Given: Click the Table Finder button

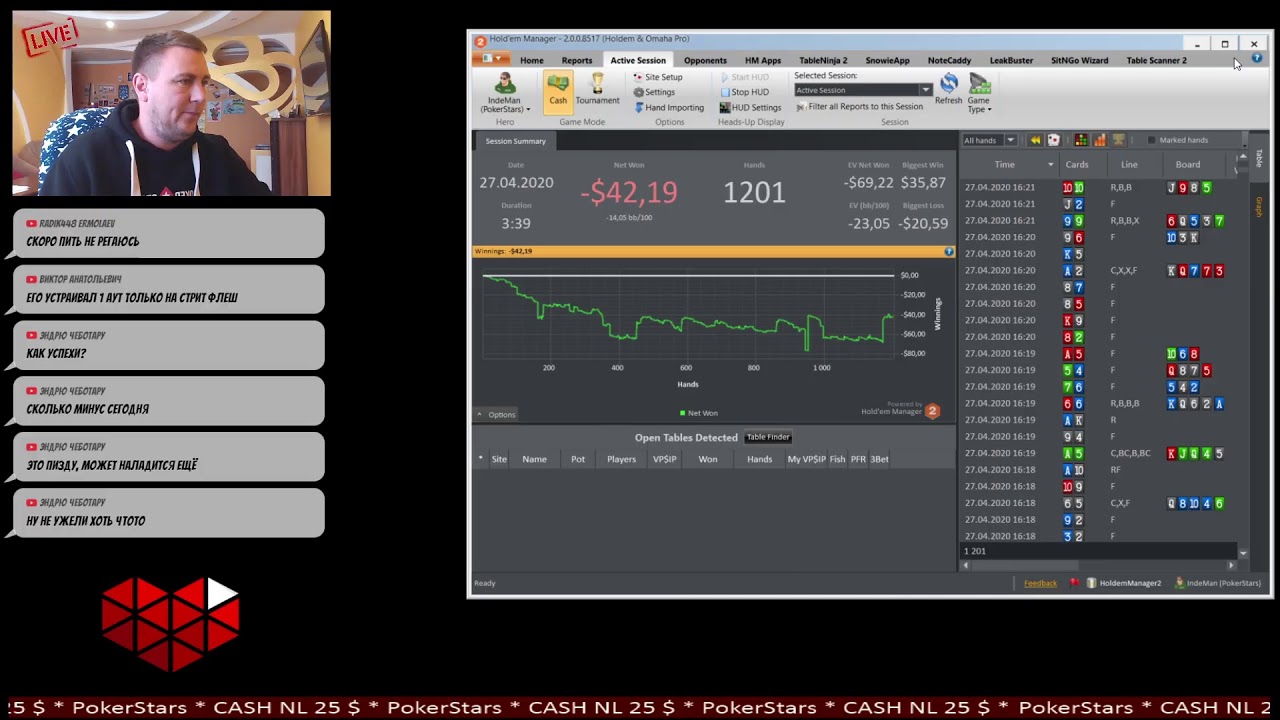Looking at the screenshot, I should (768, 437).
